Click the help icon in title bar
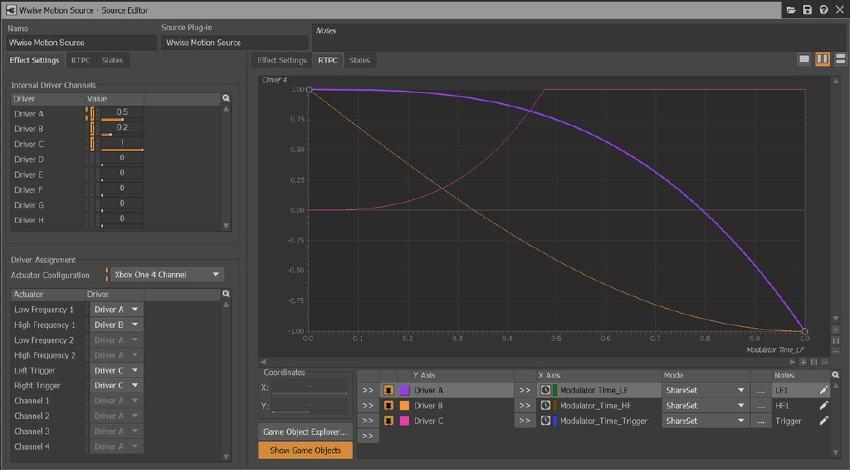The height and width of the screenshot is (470, 850). click(822, 9)
